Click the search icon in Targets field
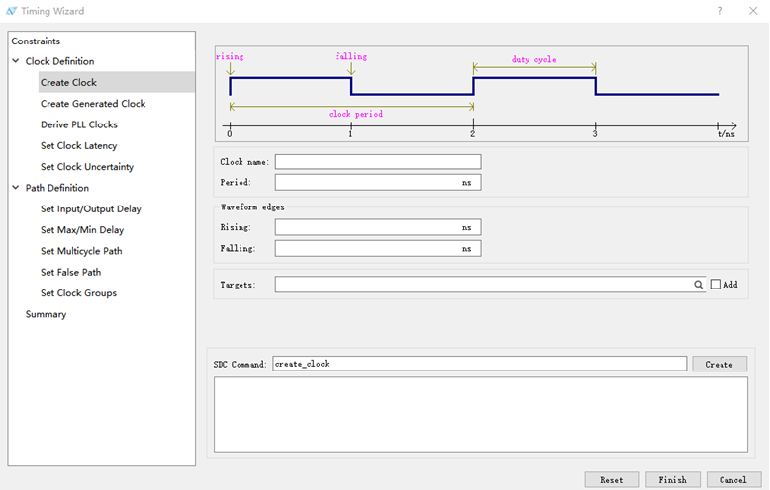 point(699,285)
